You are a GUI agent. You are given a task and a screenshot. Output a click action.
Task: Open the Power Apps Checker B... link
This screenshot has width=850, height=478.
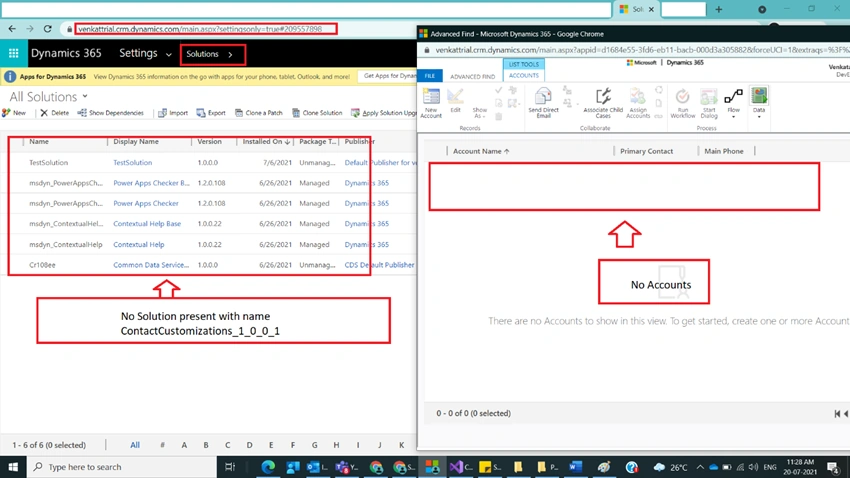151,183
